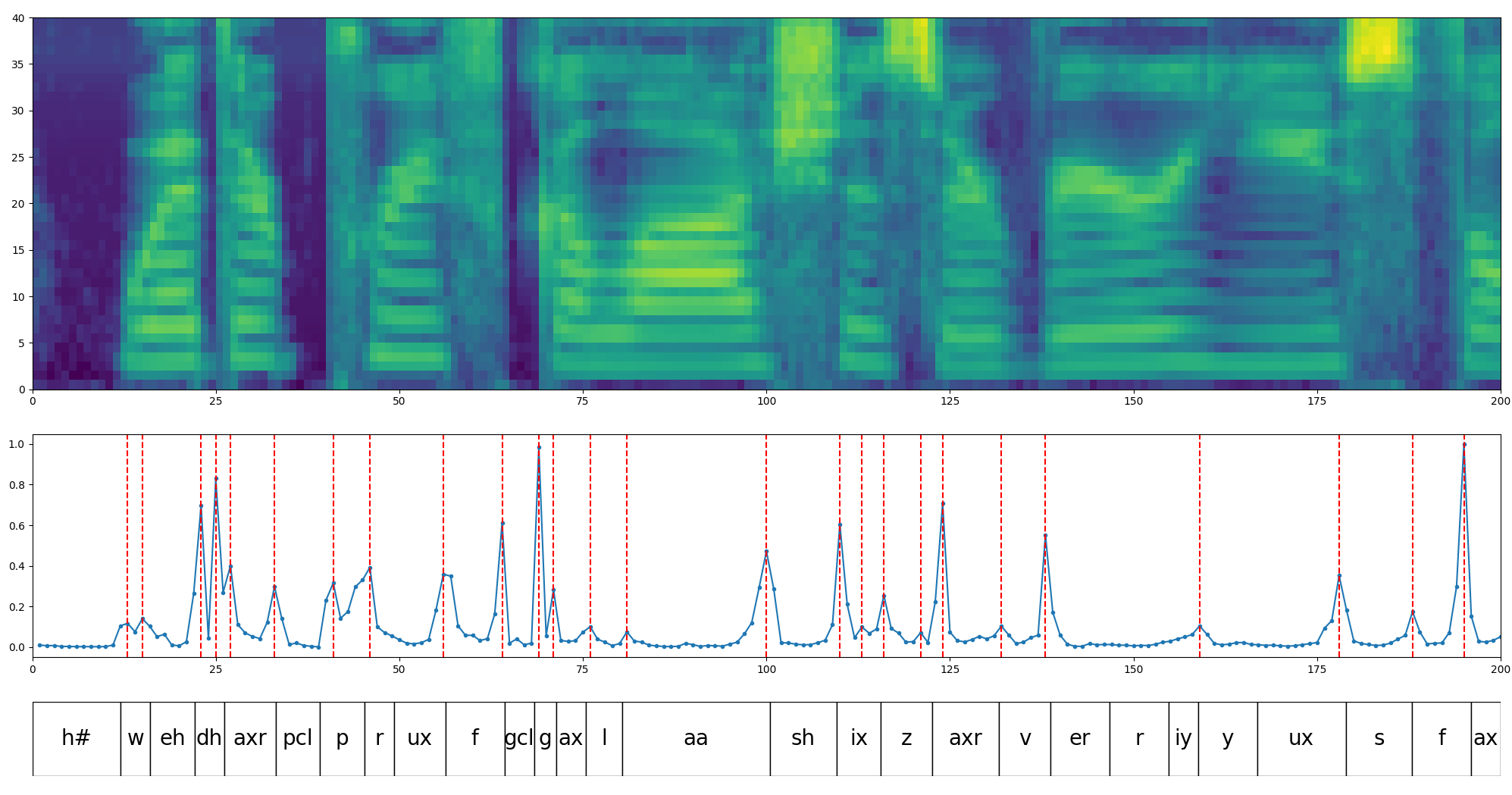The width and height of the screenshot is (1512, 795).
Task: Select the 'iy' phoneme segment
Action: (x=1183, y=738)
